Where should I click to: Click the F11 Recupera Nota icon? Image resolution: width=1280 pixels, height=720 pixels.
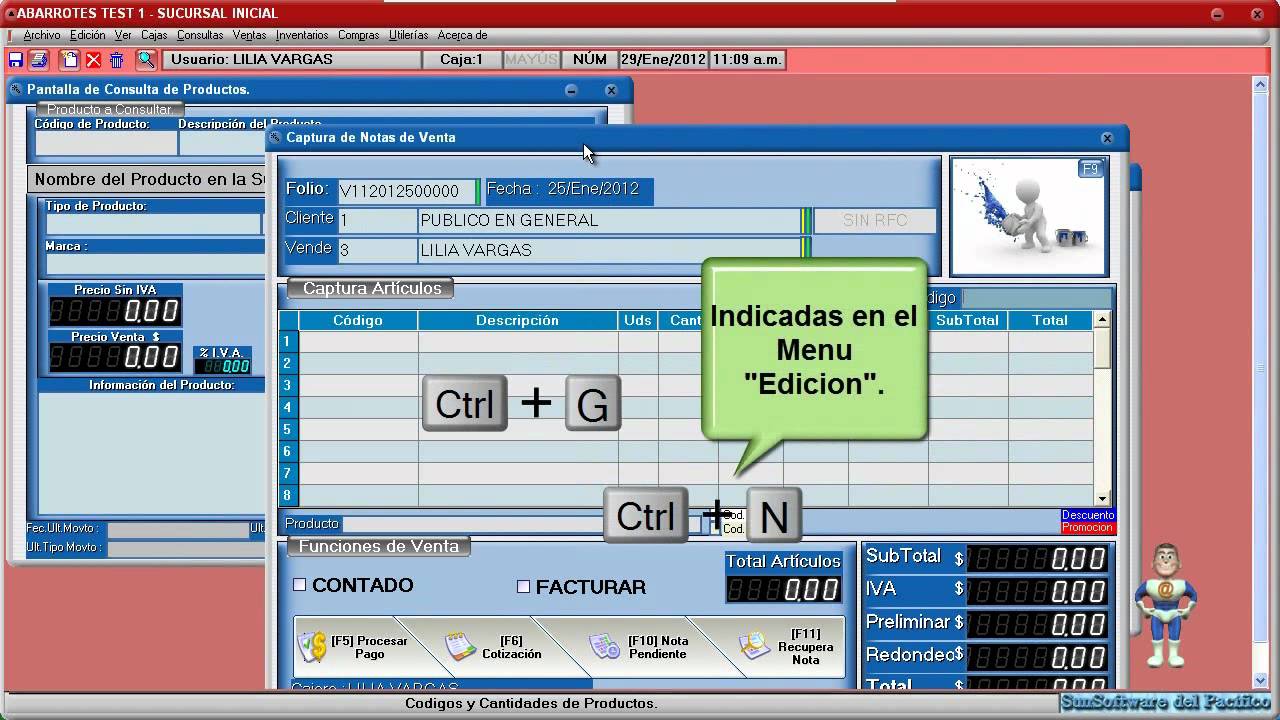coord(755,647)
